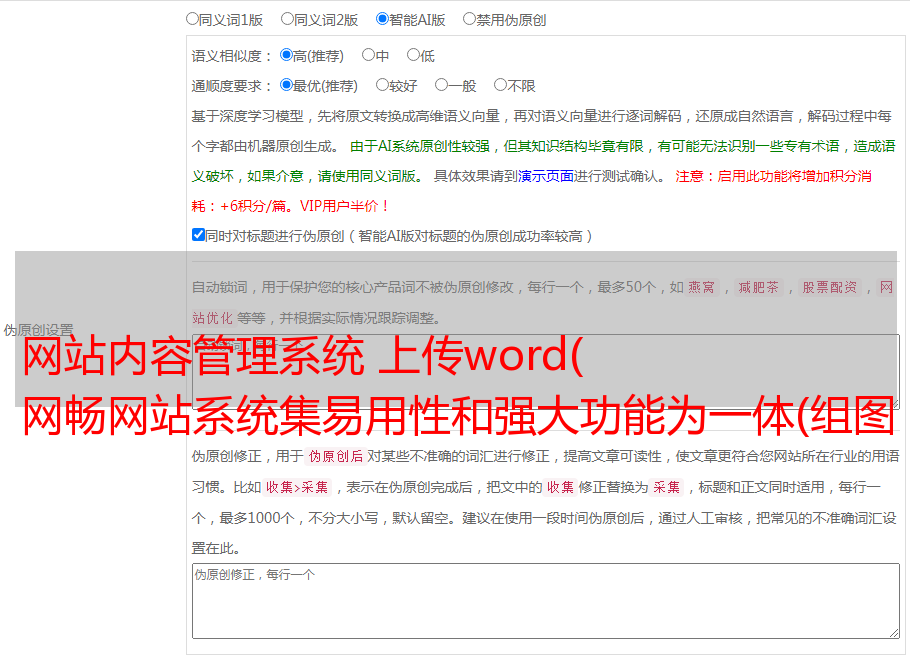Set 语义相似度 to 中

click(368, 55)
